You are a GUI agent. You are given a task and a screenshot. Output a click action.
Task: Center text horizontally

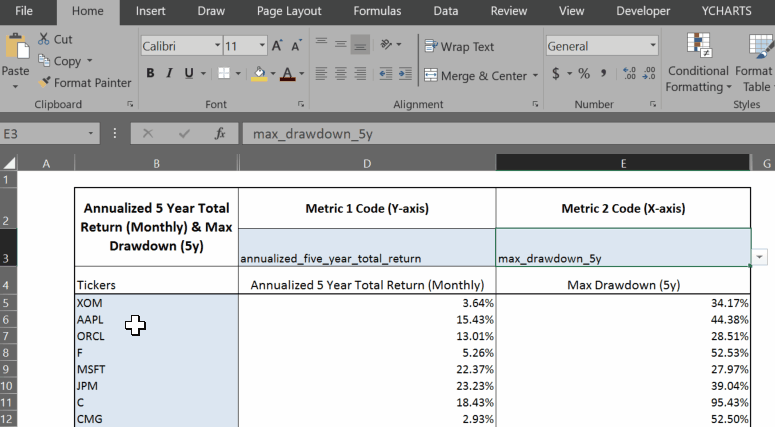pos(341,74)
